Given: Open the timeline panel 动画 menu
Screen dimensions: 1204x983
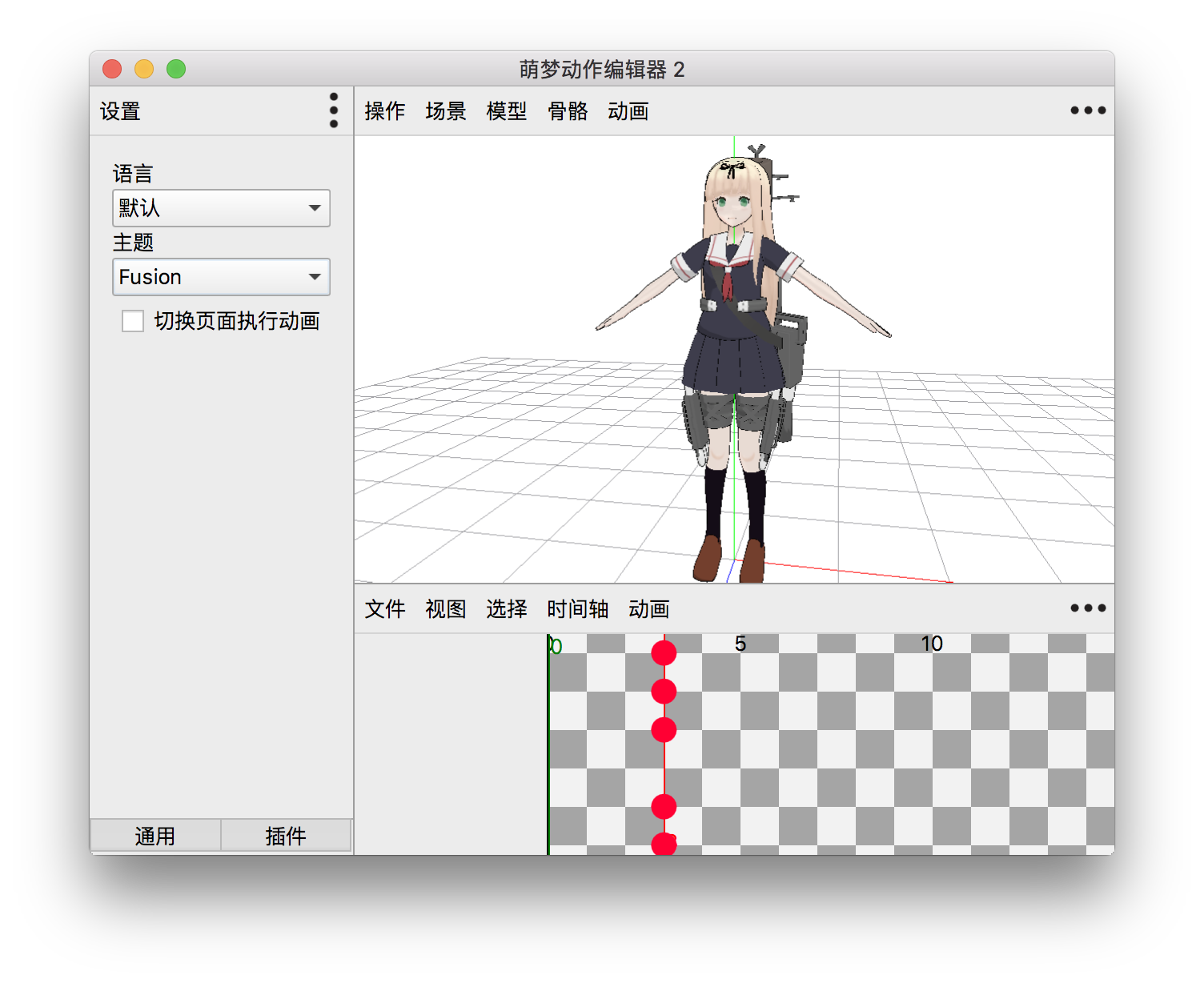Looking at the screenshot, I should click(x=649, y=609).
